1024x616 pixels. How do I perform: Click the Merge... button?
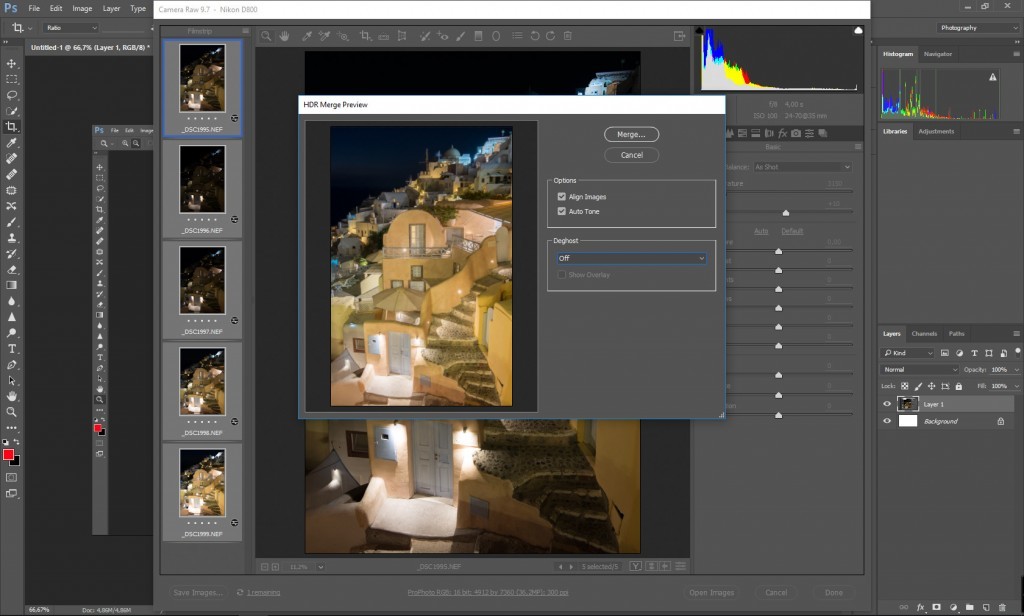point(631,134)
